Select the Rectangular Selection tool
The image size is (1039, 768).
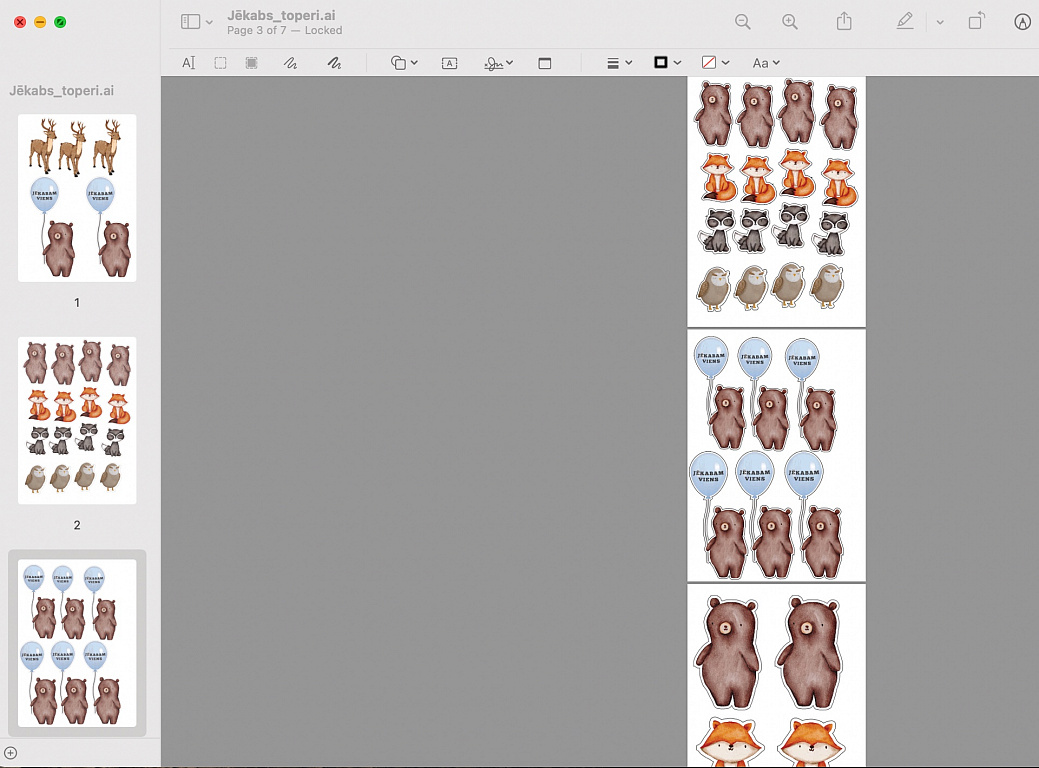(x=220, y=63)
